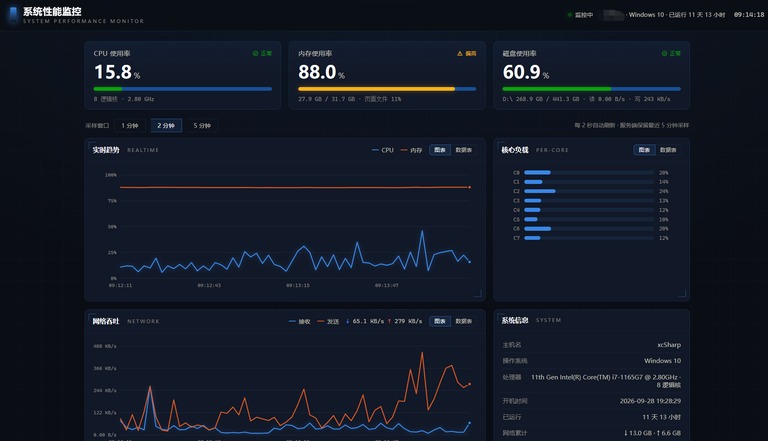Image resolution: width=768 pixels, height=441 pixels.
Task: Switch realtime trend panel to 数据表 view
Action: pos(463,150)
